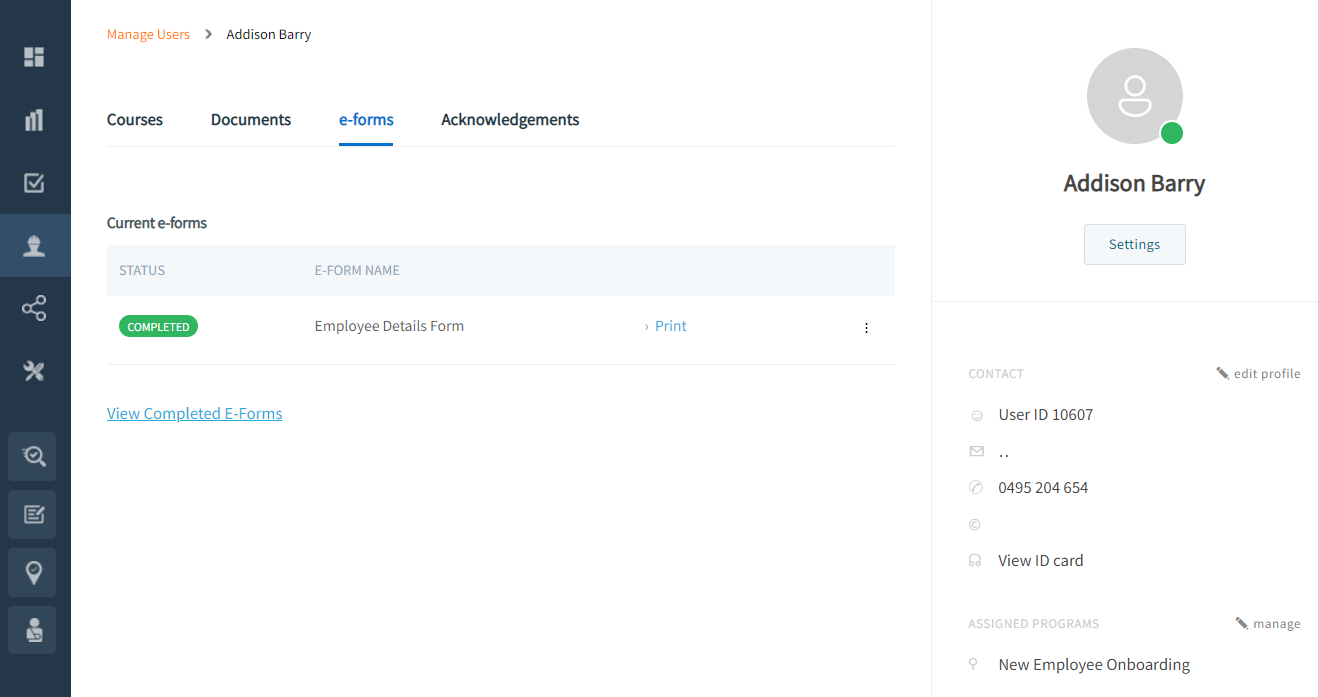Open the checkbox tasks sidebar icon
The image size is (1318, 697).
coord(34,183)
